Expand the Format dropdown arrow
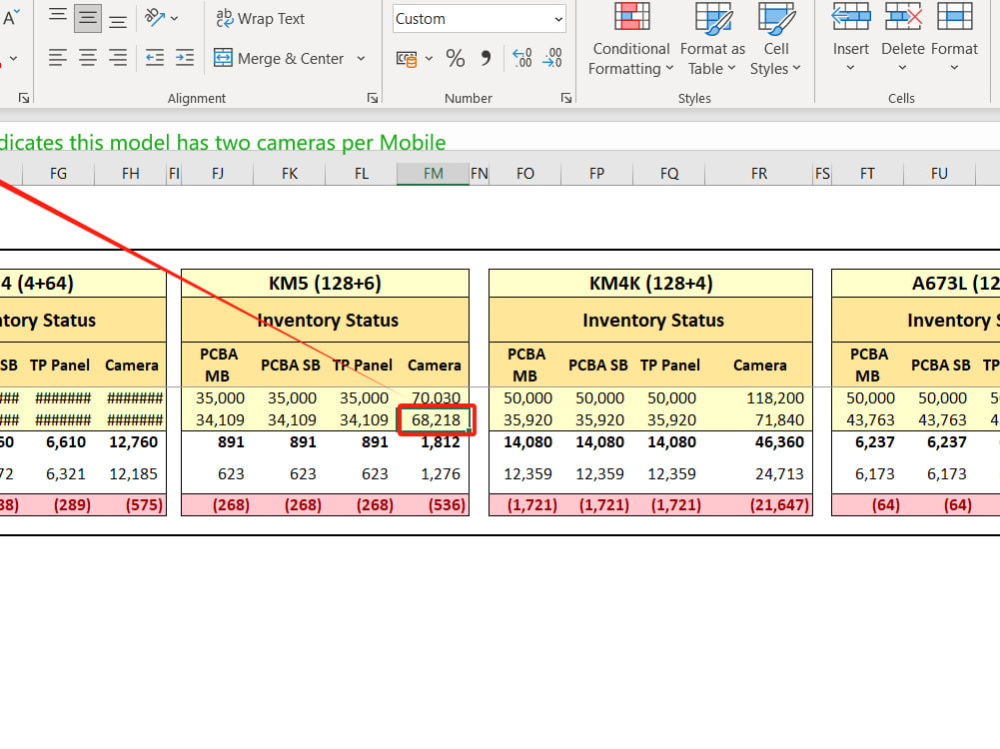This screenshot has width=1000, height=749. tap(954, 67)
